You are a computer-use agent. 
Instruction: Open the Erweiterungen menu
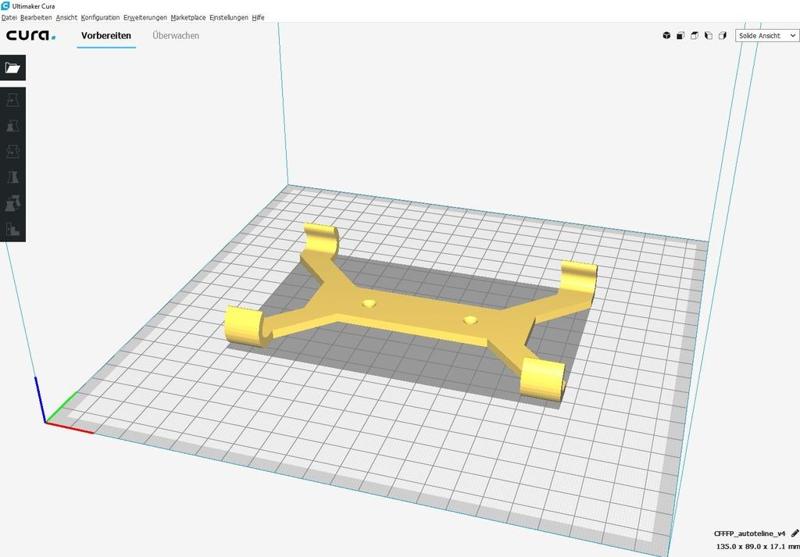145,17
